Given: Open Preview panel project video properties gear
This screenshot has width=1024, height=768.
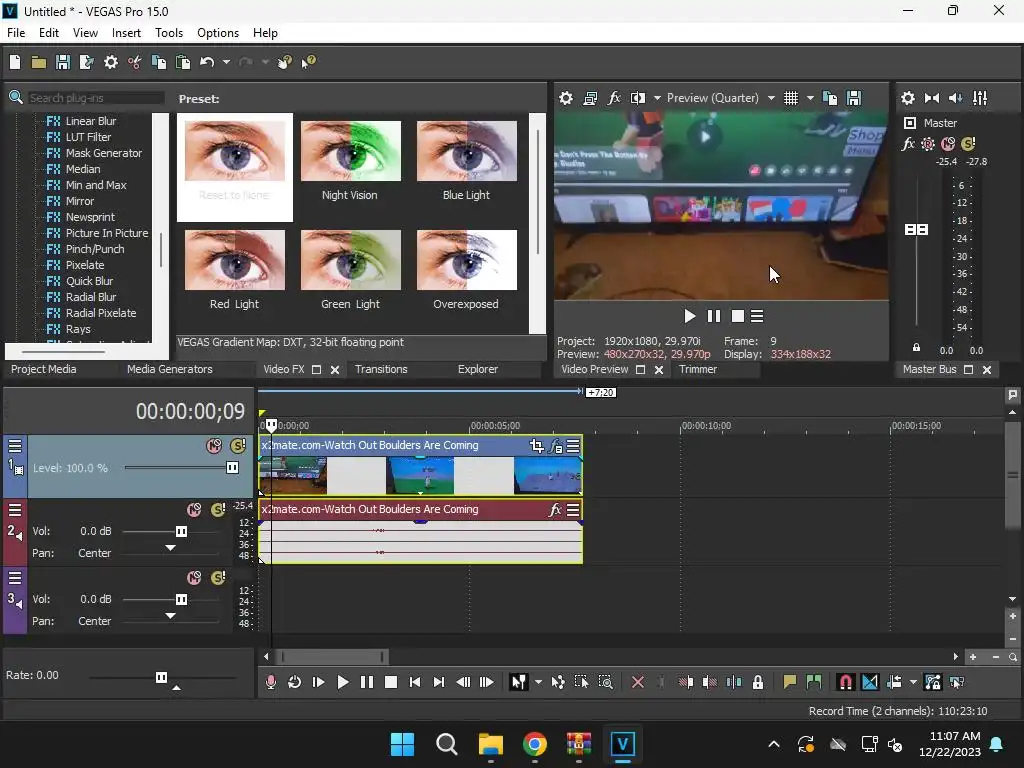Looking at the screenshot, I should coord(566,98).
